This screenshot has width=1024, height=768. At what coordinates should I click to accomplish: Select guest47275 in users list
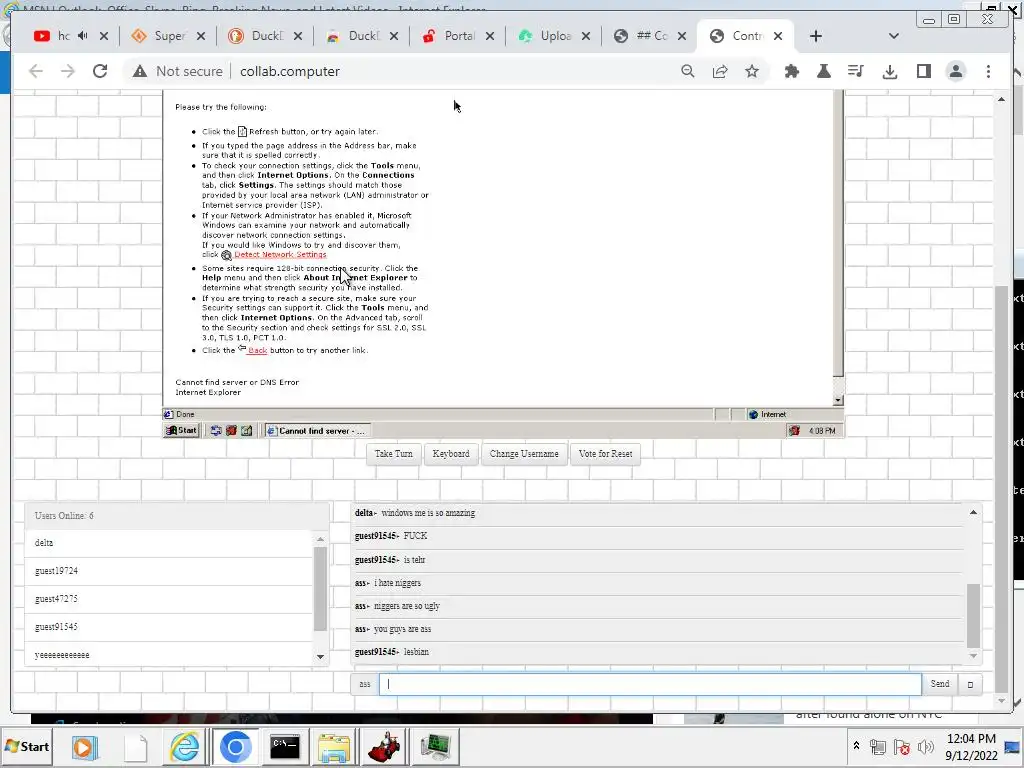click(x=170, y=599)
